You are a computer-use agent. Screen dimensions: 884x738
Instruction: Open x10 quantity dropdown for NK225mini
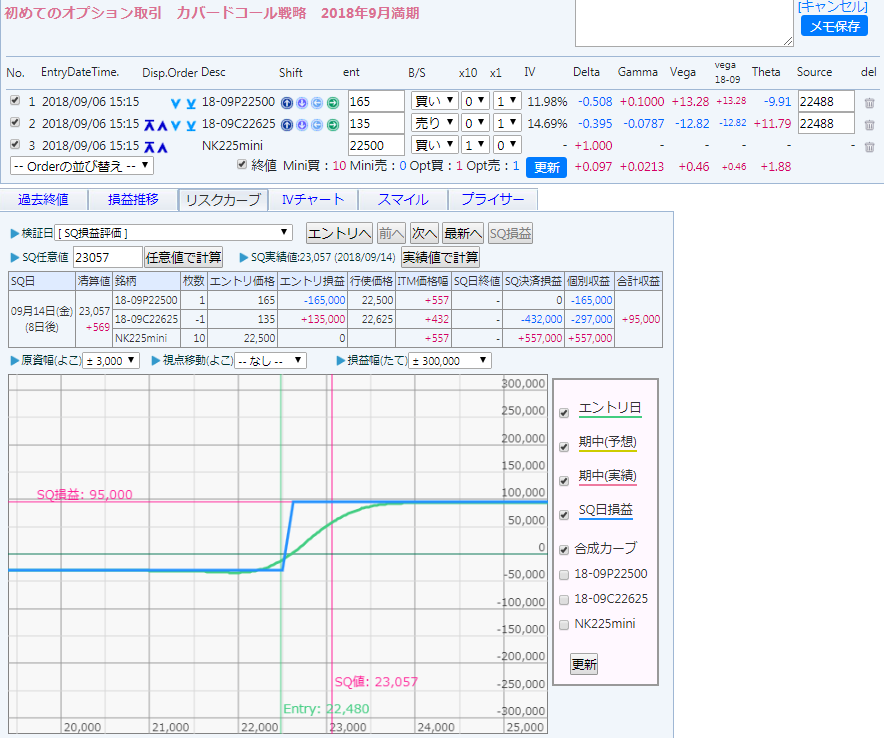click(475, 145)
